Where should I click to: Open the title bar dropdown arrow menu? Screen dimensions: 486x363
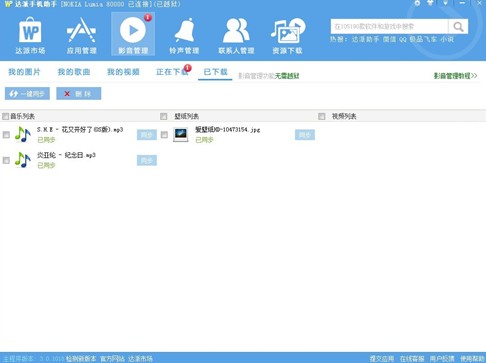(x=446, y=3)
